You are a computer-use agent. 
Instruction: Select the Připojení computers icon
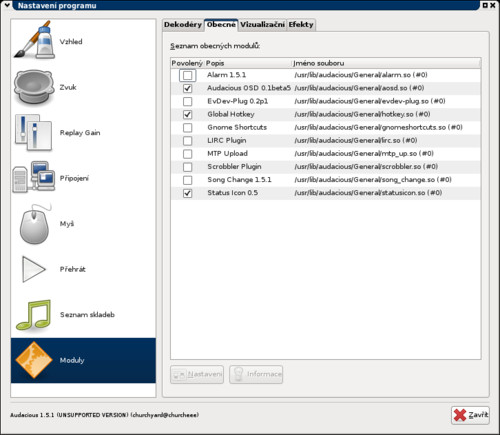[34, 177]
